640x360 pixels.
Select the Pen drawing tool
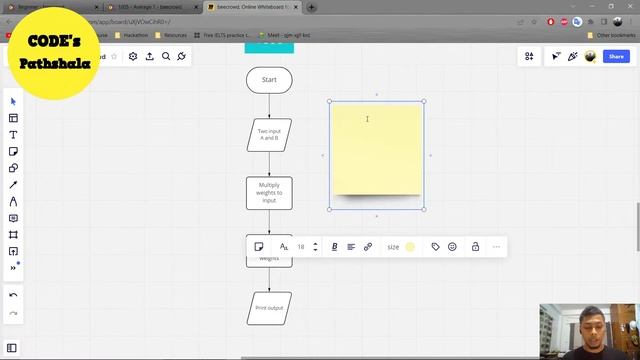click(13, 201)
